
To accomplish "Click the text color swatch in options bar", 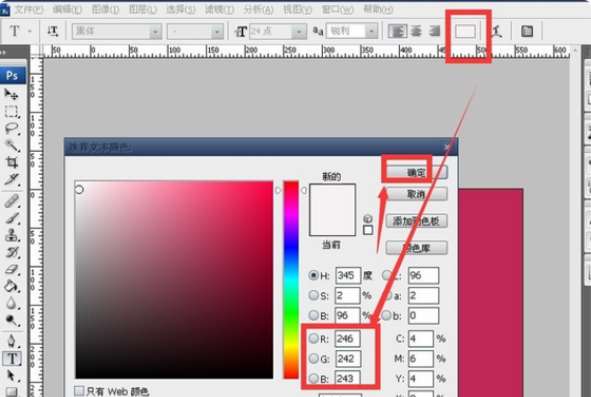I will coord(465,32).
